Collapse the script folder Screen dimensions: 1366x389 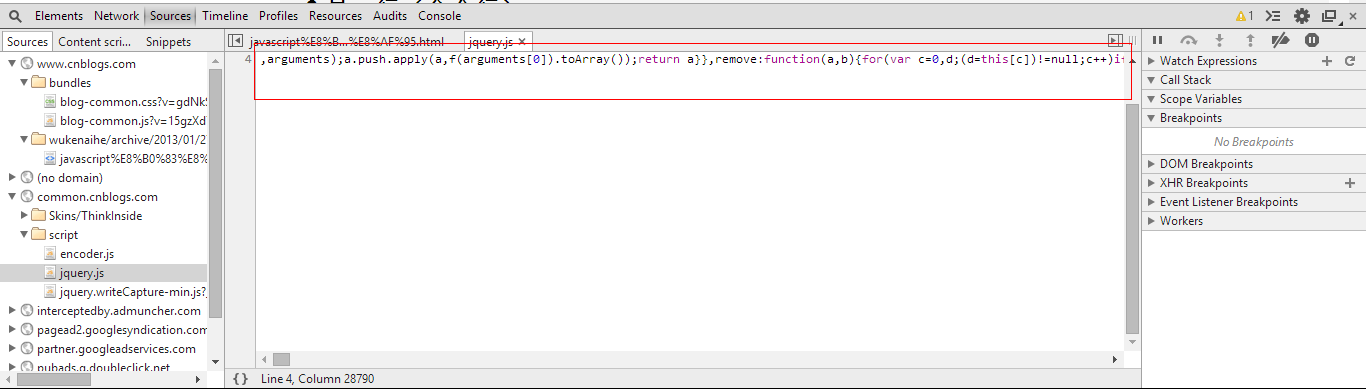point(24,235)
